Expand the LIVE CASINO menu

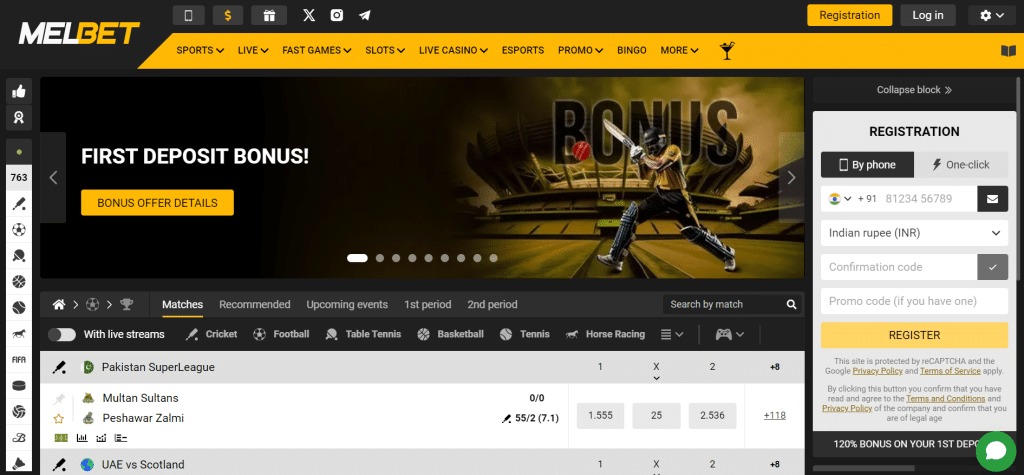point(453,50)
